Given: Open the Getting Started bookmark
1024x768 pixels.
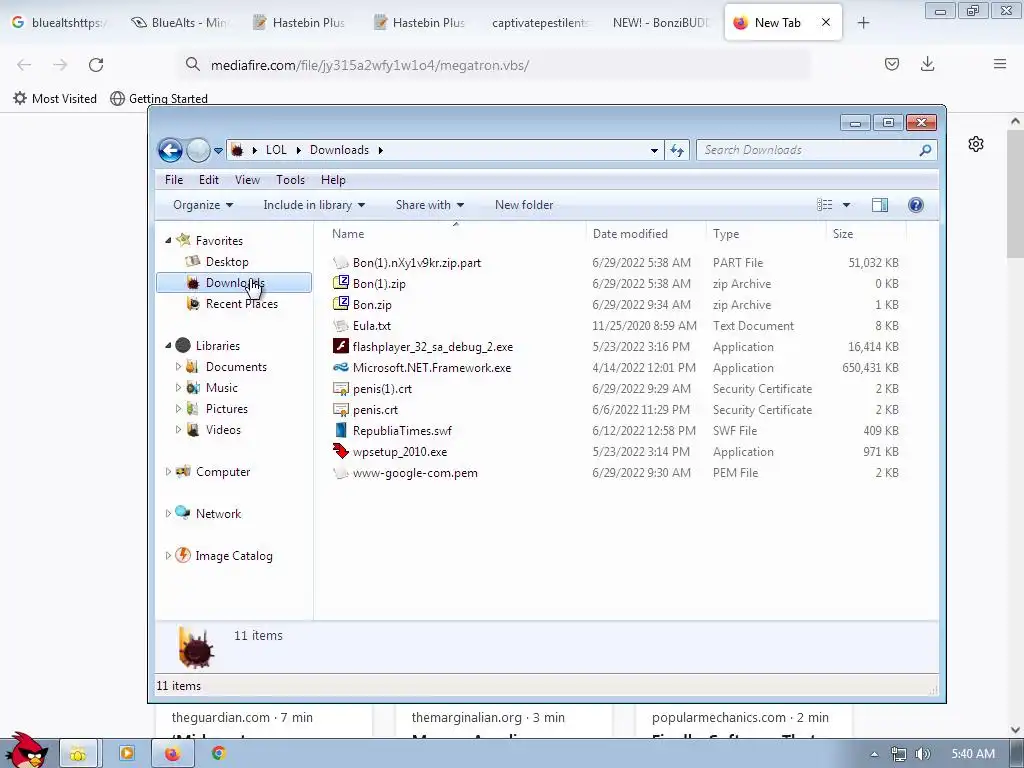Looking at the screenshot, I should [159, 99].
